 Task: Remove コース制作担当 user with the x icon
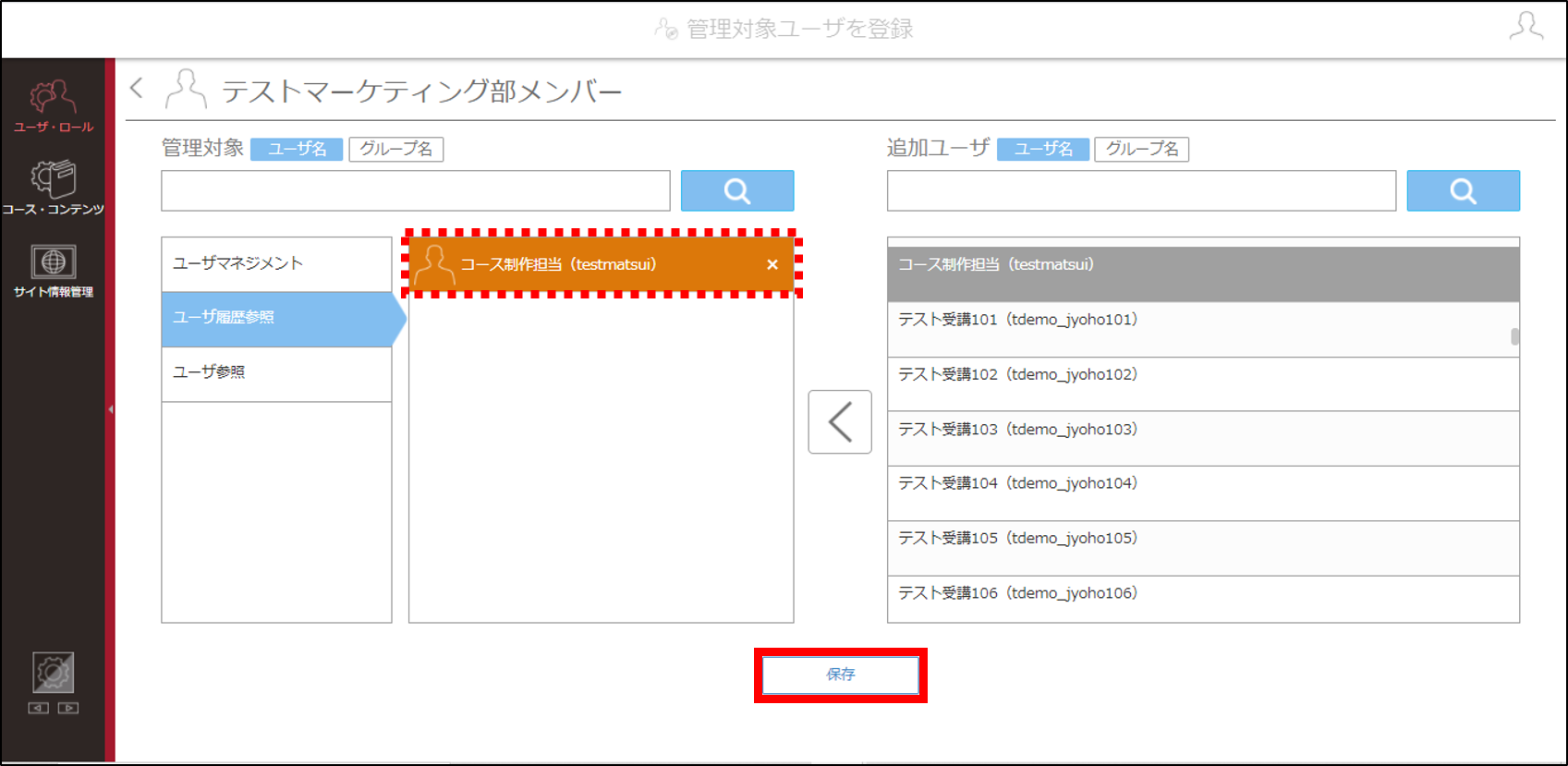tap(772, 264)
